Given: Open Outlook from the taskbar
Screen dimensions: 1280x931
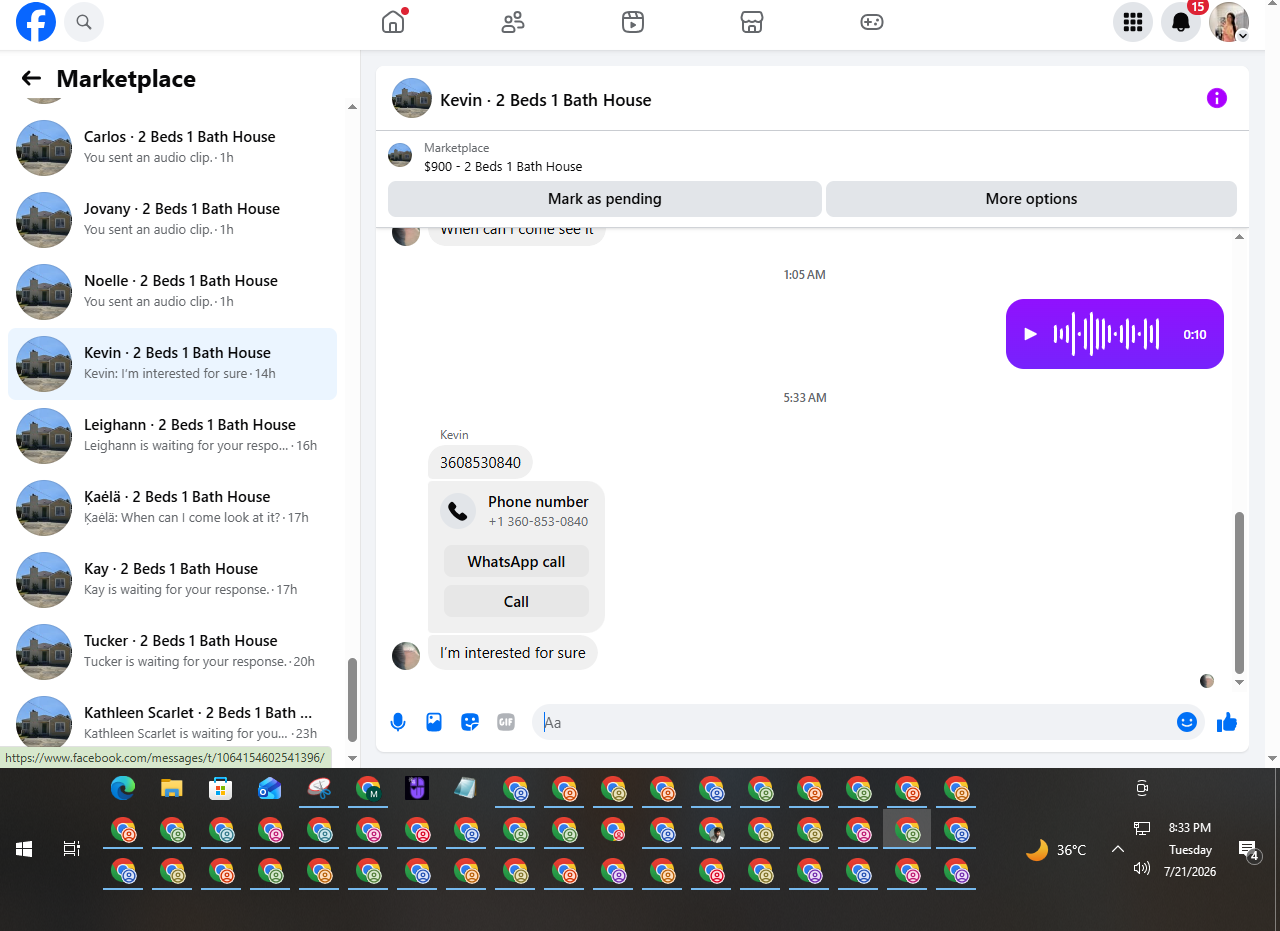Looking at the screenshot, I should point(270,789).
